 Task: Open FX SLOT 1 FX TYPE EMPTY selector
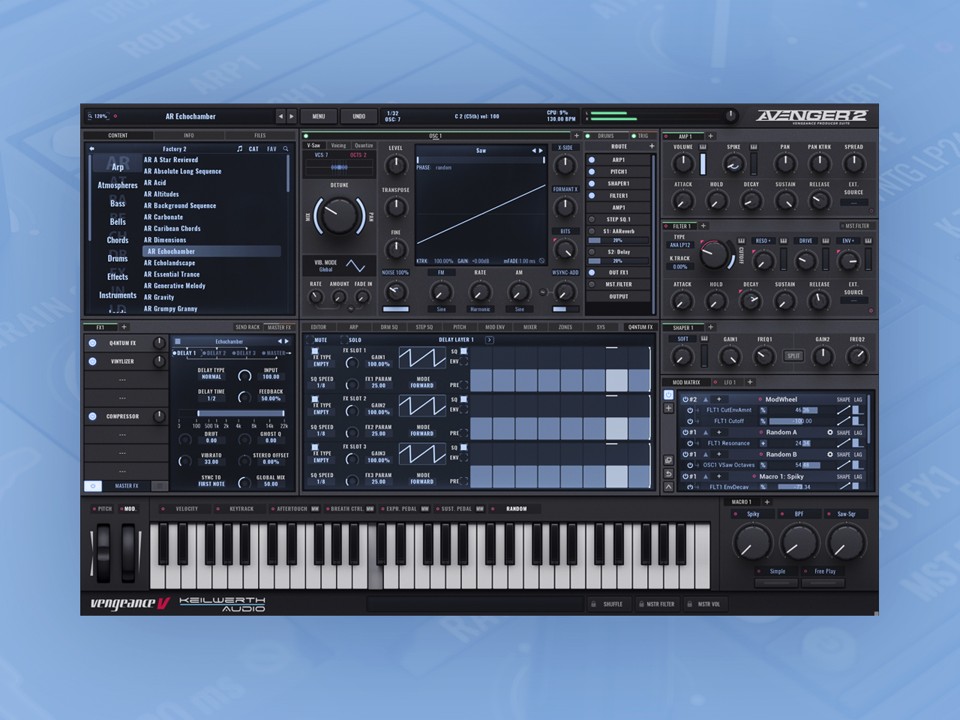[321, 364]
